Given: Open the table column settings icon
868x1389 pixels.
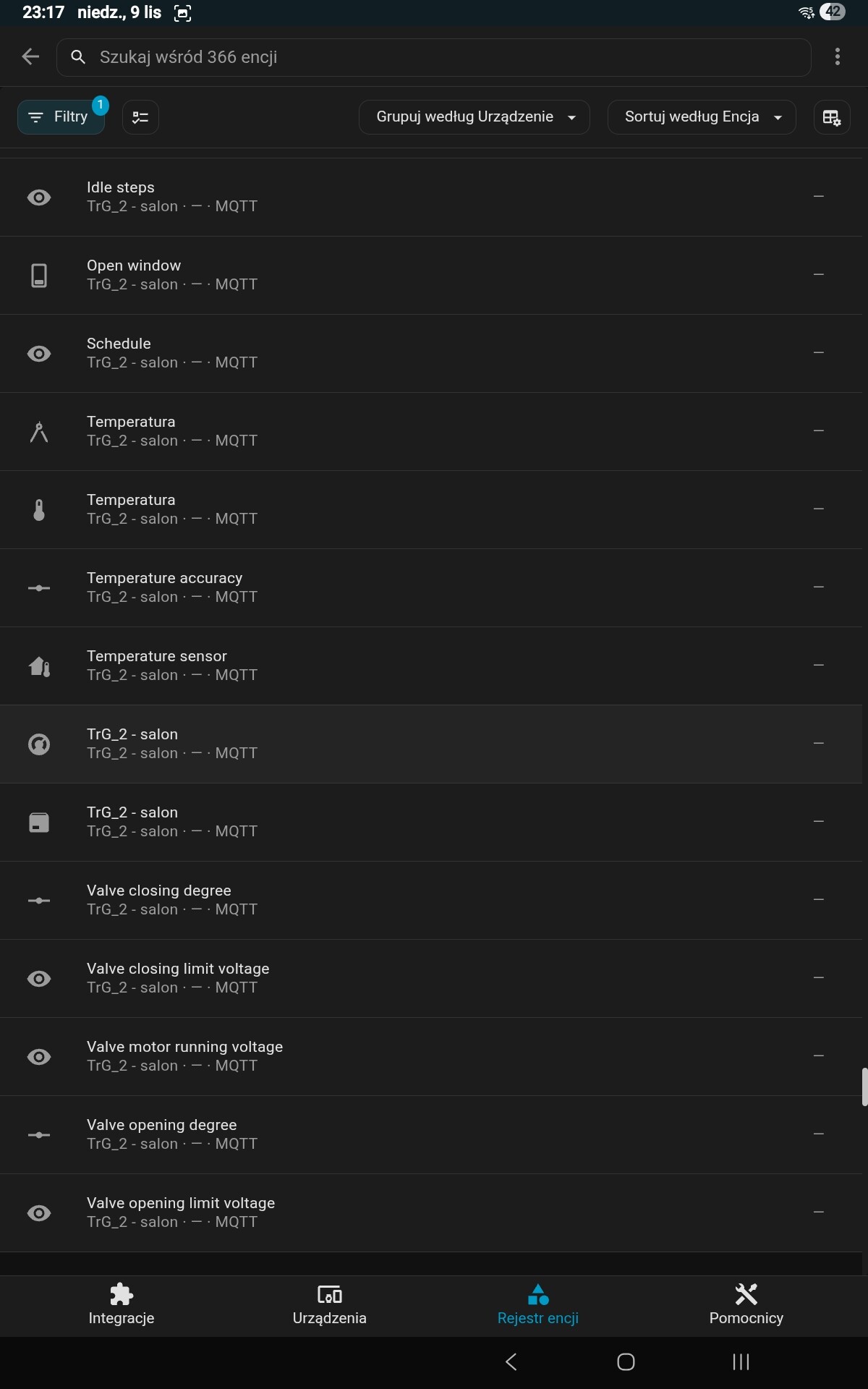Looking at the screenshot, I should pos(831,117).
